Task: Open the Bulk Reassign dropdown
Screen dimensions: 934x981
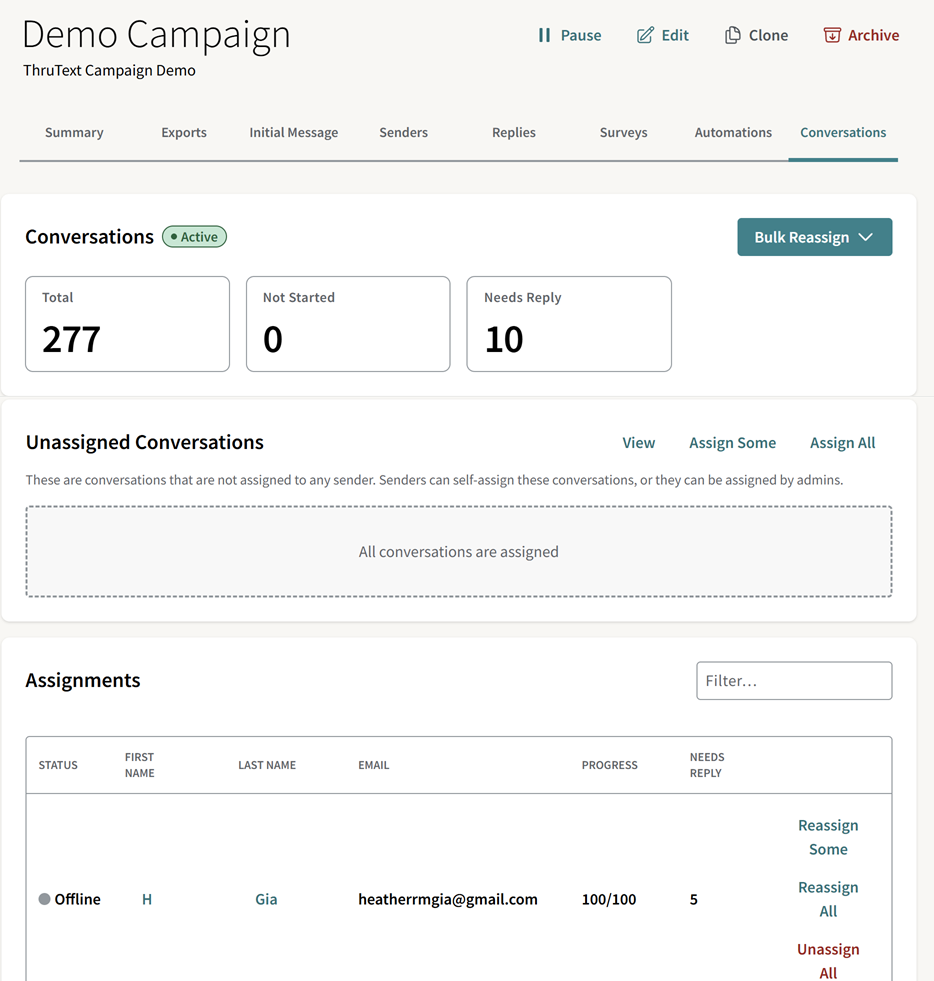Action: pyautogui.click(x=815, y=237)
